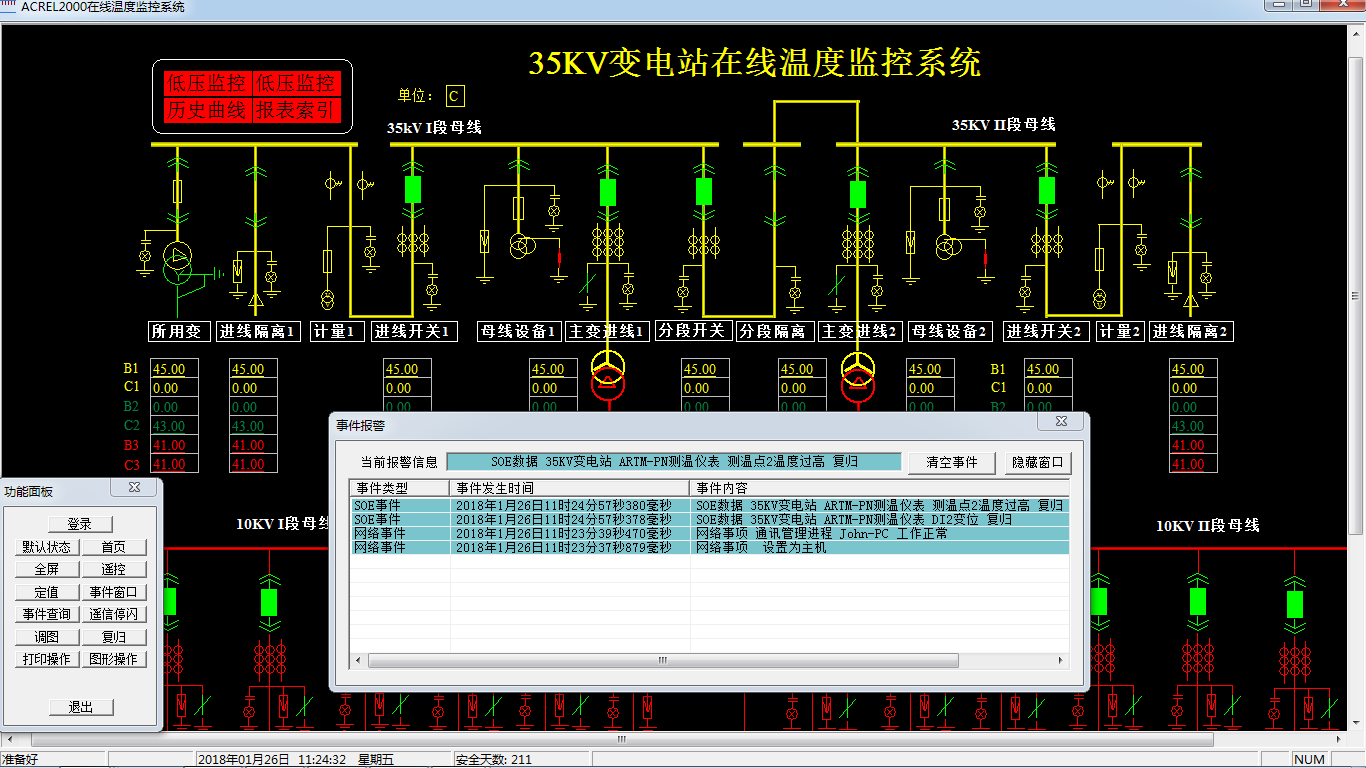
Task: Switch to 全屏 full screen mode
Action: tap(47, 569)
